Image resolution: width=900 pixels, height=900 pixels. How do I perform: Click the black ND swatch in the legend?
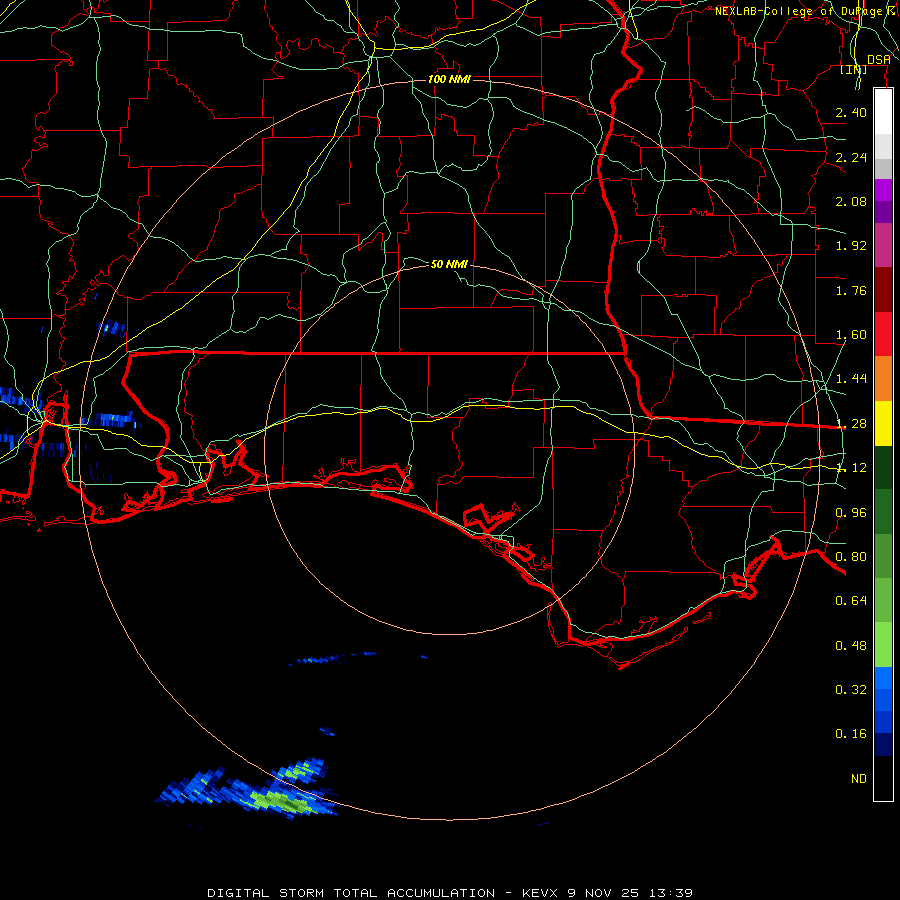pyautogui.click(x=883, y=778)
